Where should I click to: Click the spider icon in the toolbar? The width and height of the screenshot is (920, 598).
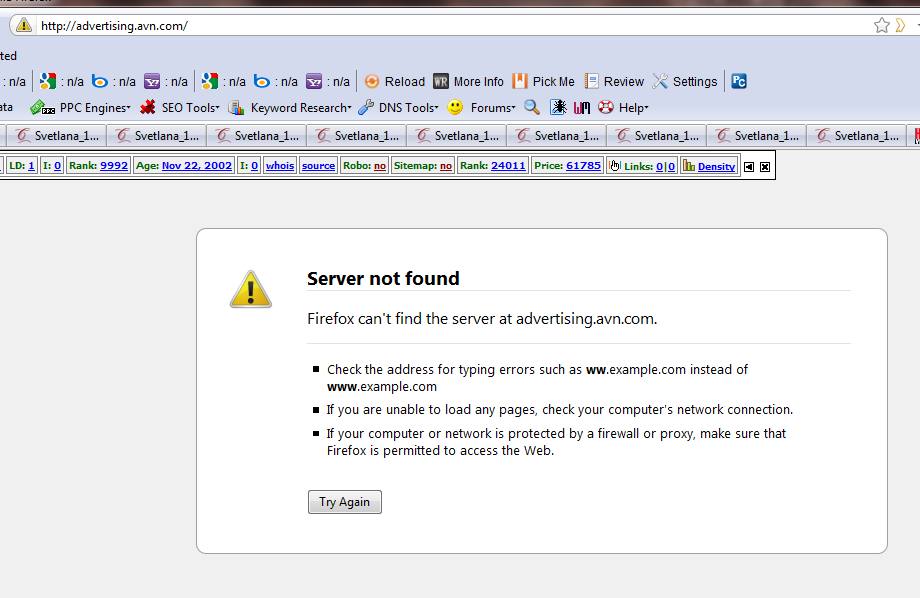[558, 107]
